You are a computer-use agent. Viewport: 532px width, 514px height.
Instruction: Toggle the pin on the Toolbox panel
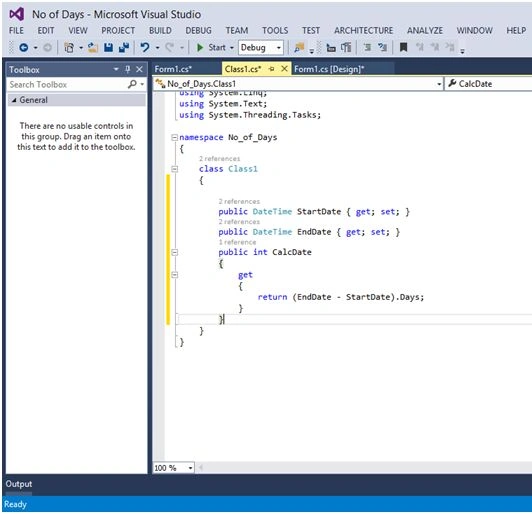tap(128, 69)
